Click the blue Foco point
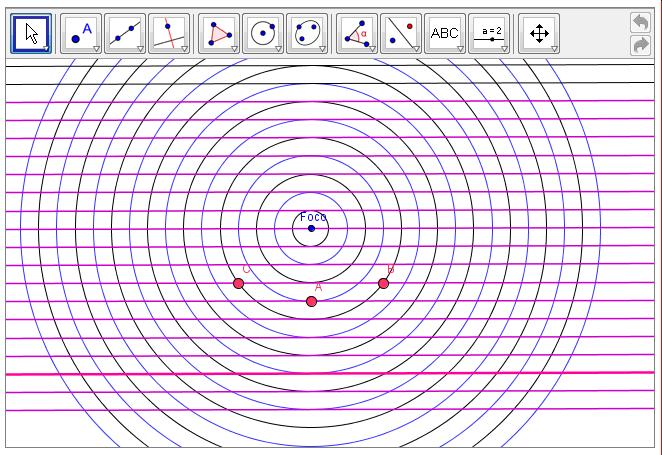The height and width of the screenshot is (455, 662). [311, 228]
